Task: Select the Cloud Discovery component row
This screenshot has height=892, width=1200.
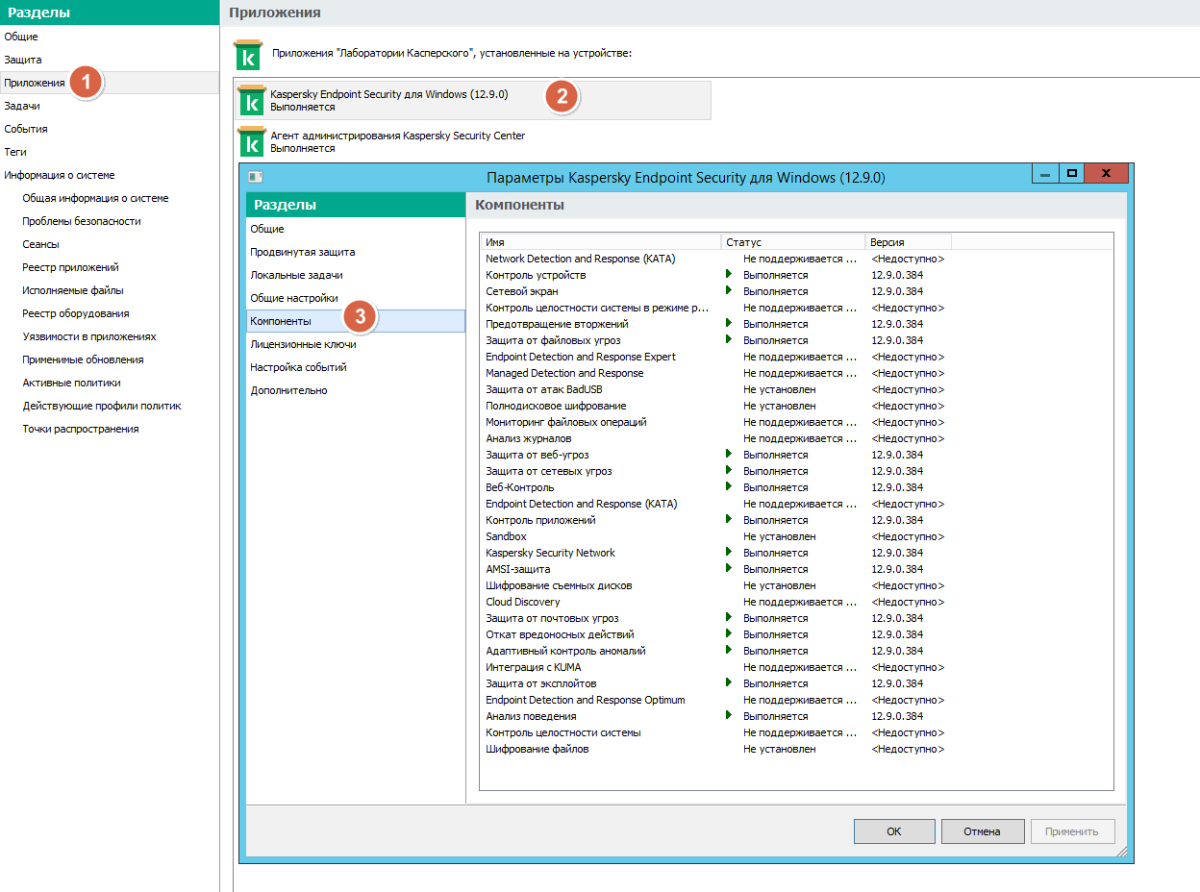Action: tap(797, 602)
